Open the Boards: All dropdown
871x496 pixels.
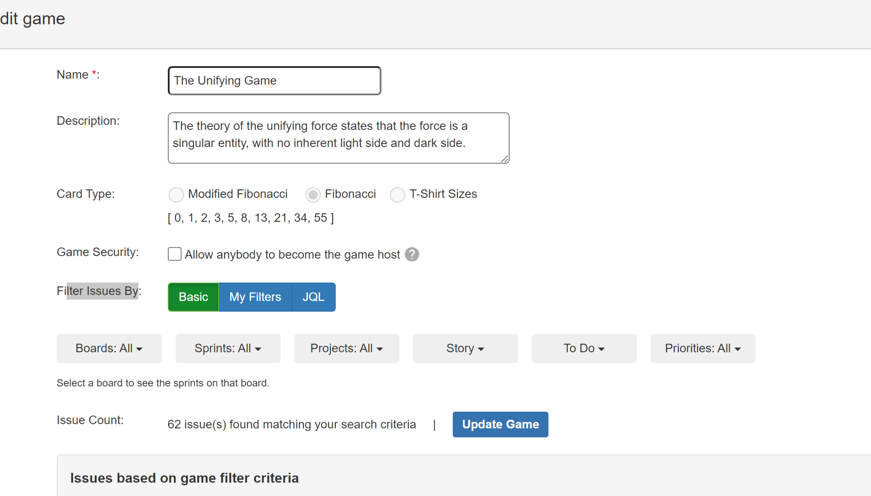pyautogui.click(x=109, y=348)
